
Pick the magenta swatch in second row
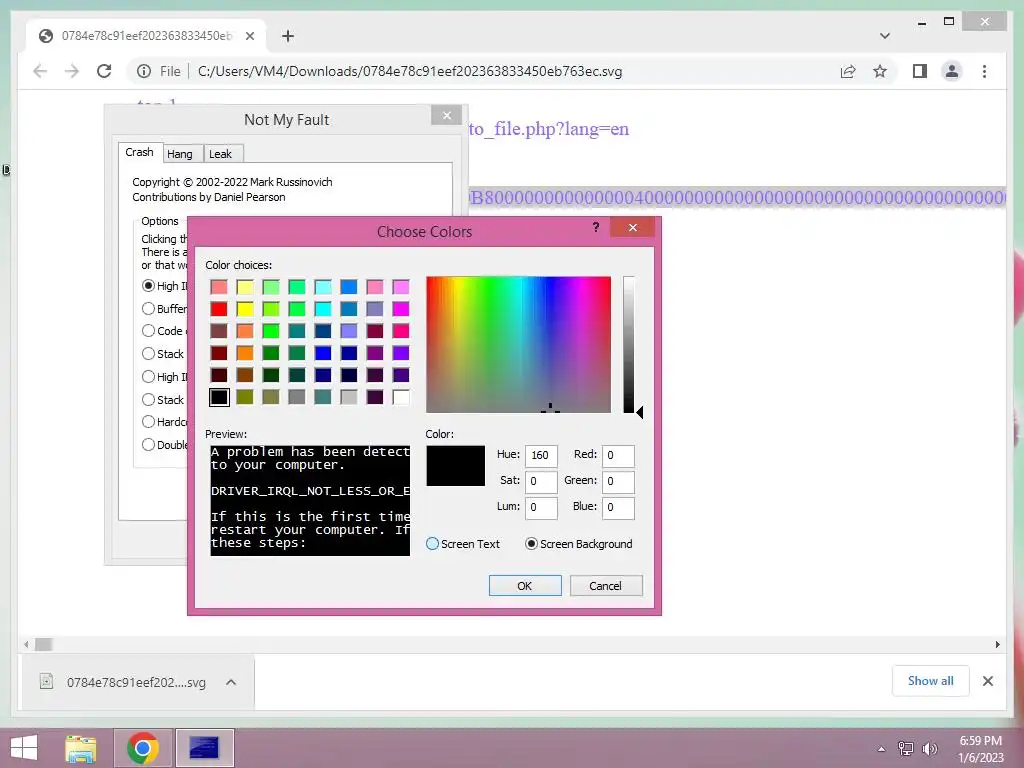401,308
